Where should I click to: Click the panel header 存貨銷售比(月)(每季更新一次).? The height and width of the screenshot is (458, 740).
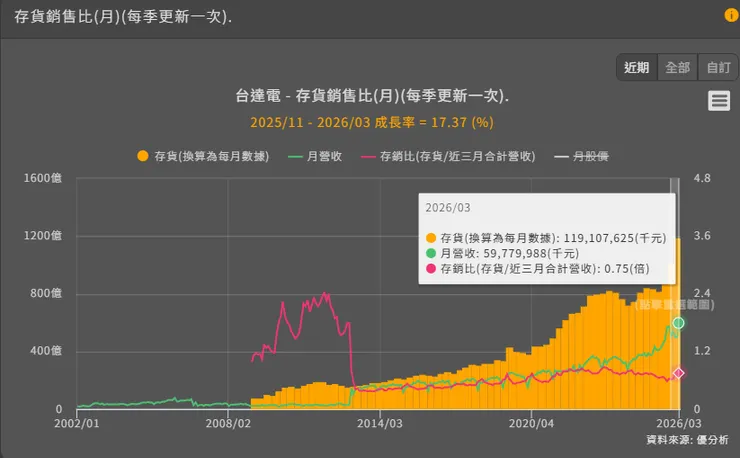(123, 17)
